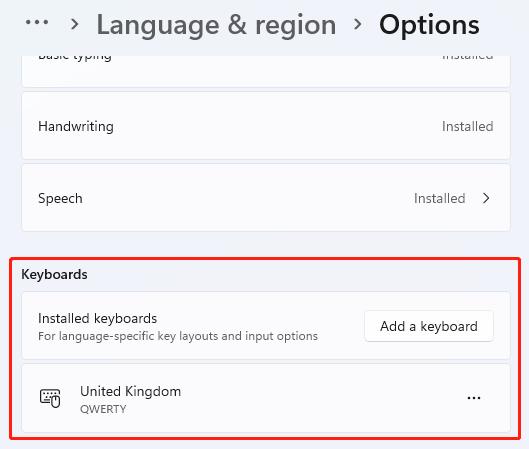Click the Installed keyboards label

coord(98,318)
